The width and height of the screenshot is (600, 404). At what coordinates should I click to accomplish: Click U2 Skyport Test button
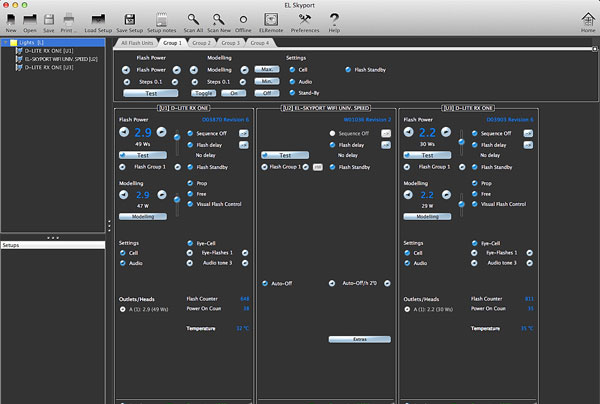[x=285, y=155]
